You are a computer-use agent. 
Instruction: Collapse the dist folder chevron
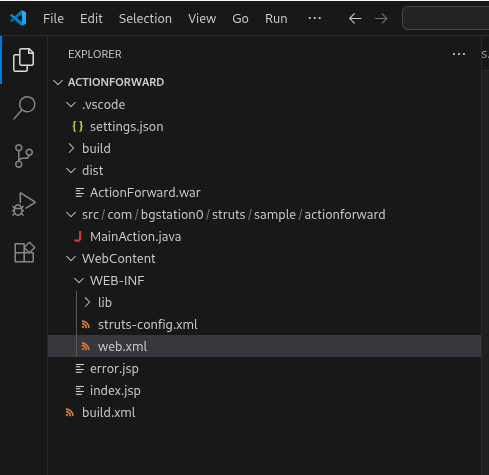point(71,171)
